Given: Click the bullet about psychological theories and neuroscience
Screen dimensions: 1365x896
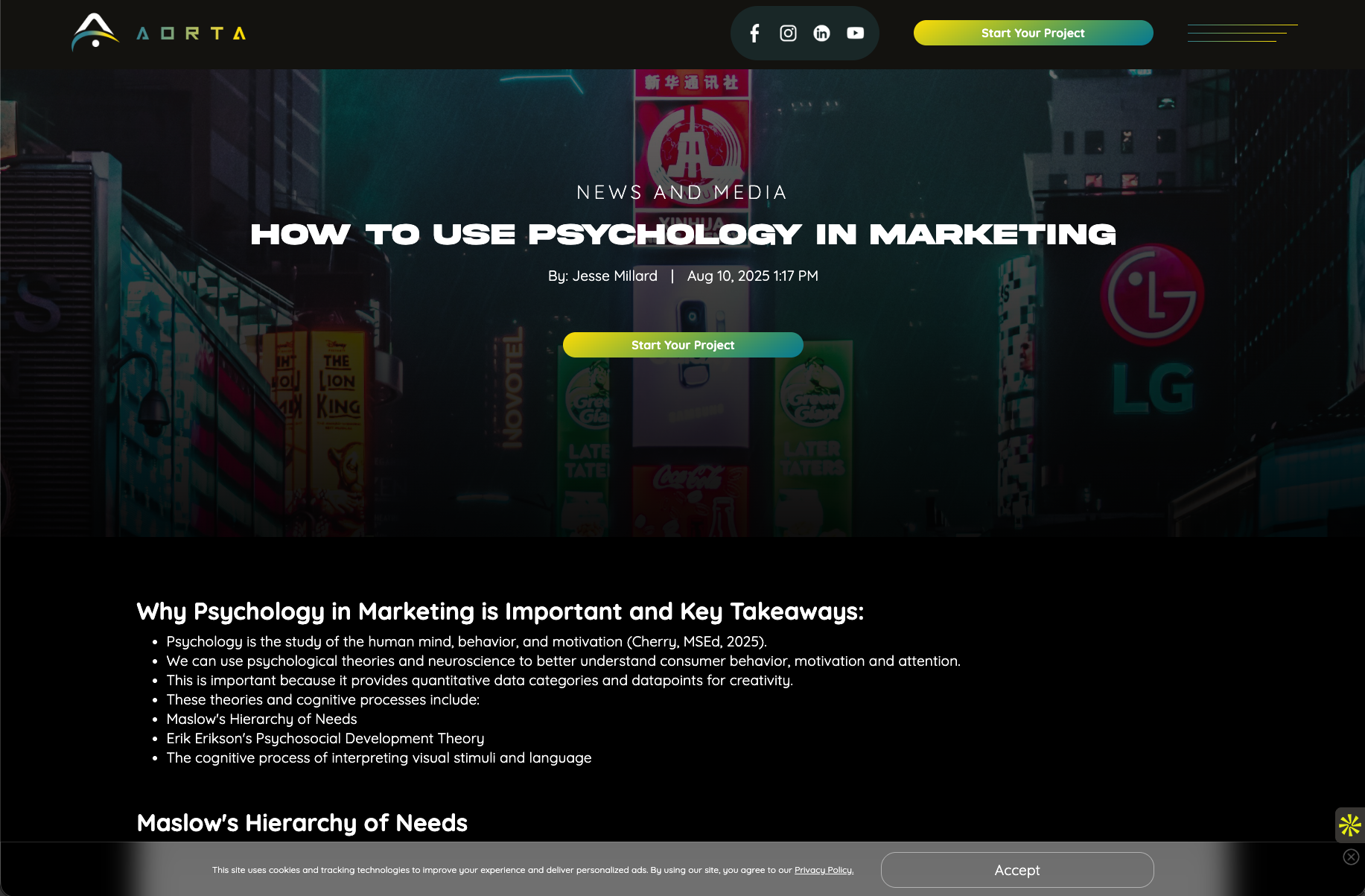Looking at the screenshot, I should pos(563,661).
